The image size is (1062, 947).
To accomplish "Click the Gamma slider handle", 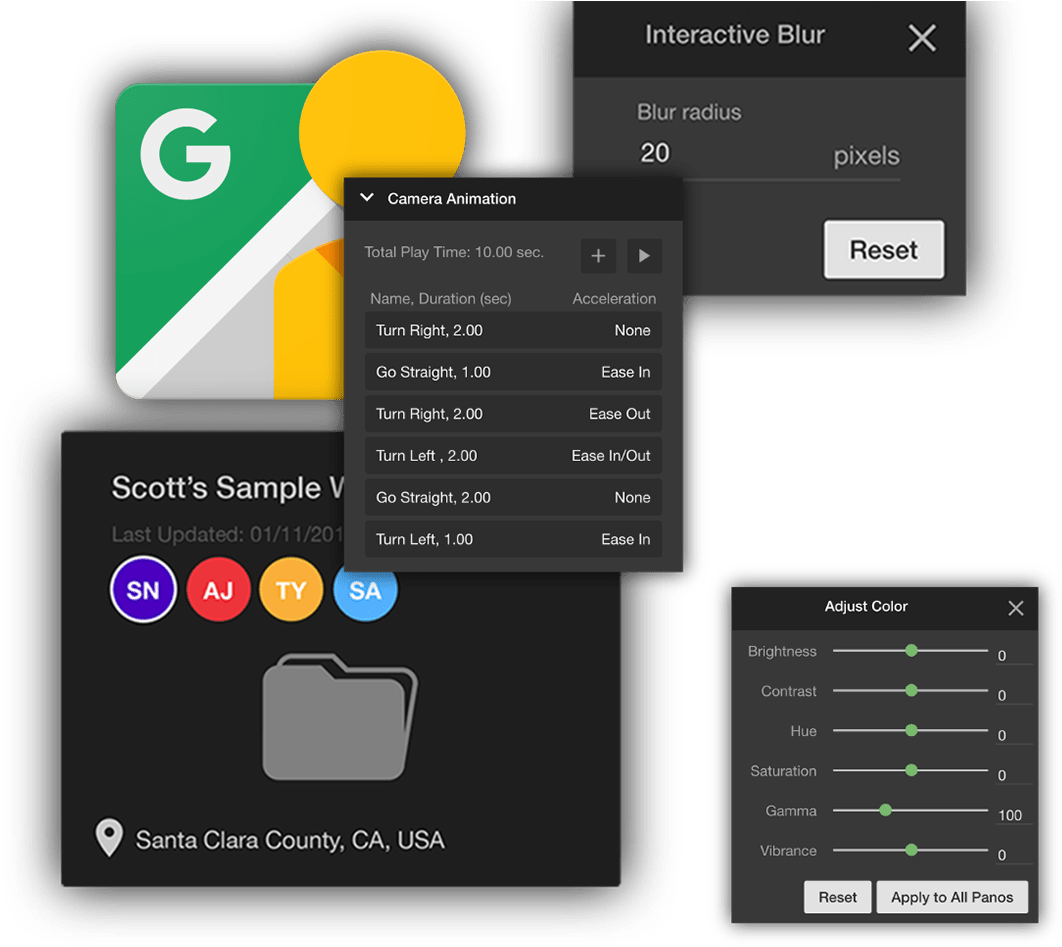I will click(885, 810).
